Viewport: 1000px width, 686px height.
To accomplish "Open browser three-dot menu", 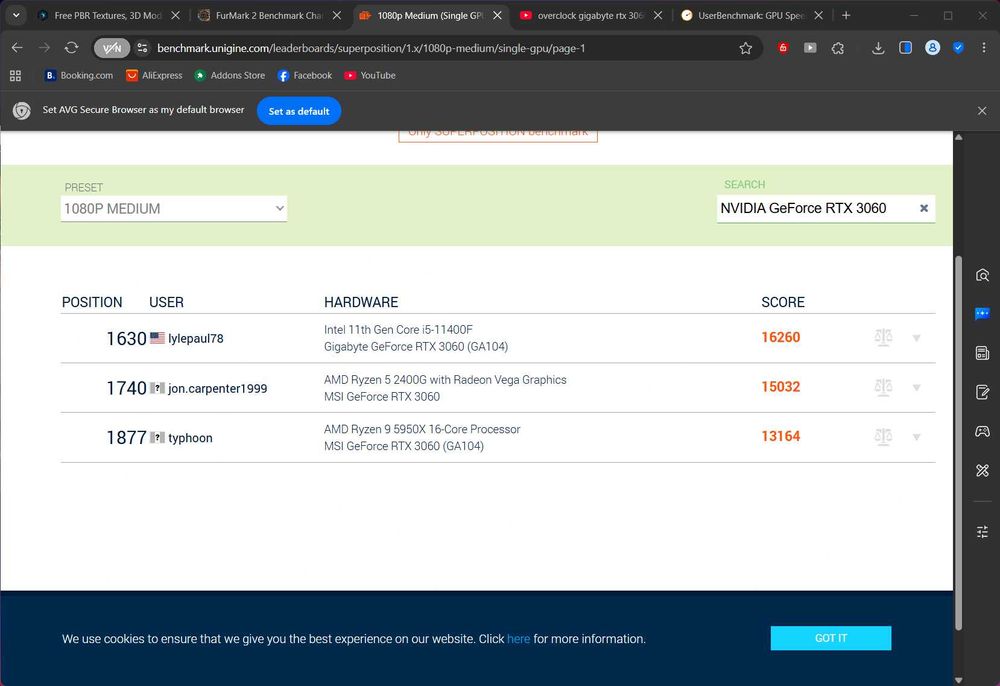I will coord(983,48).
